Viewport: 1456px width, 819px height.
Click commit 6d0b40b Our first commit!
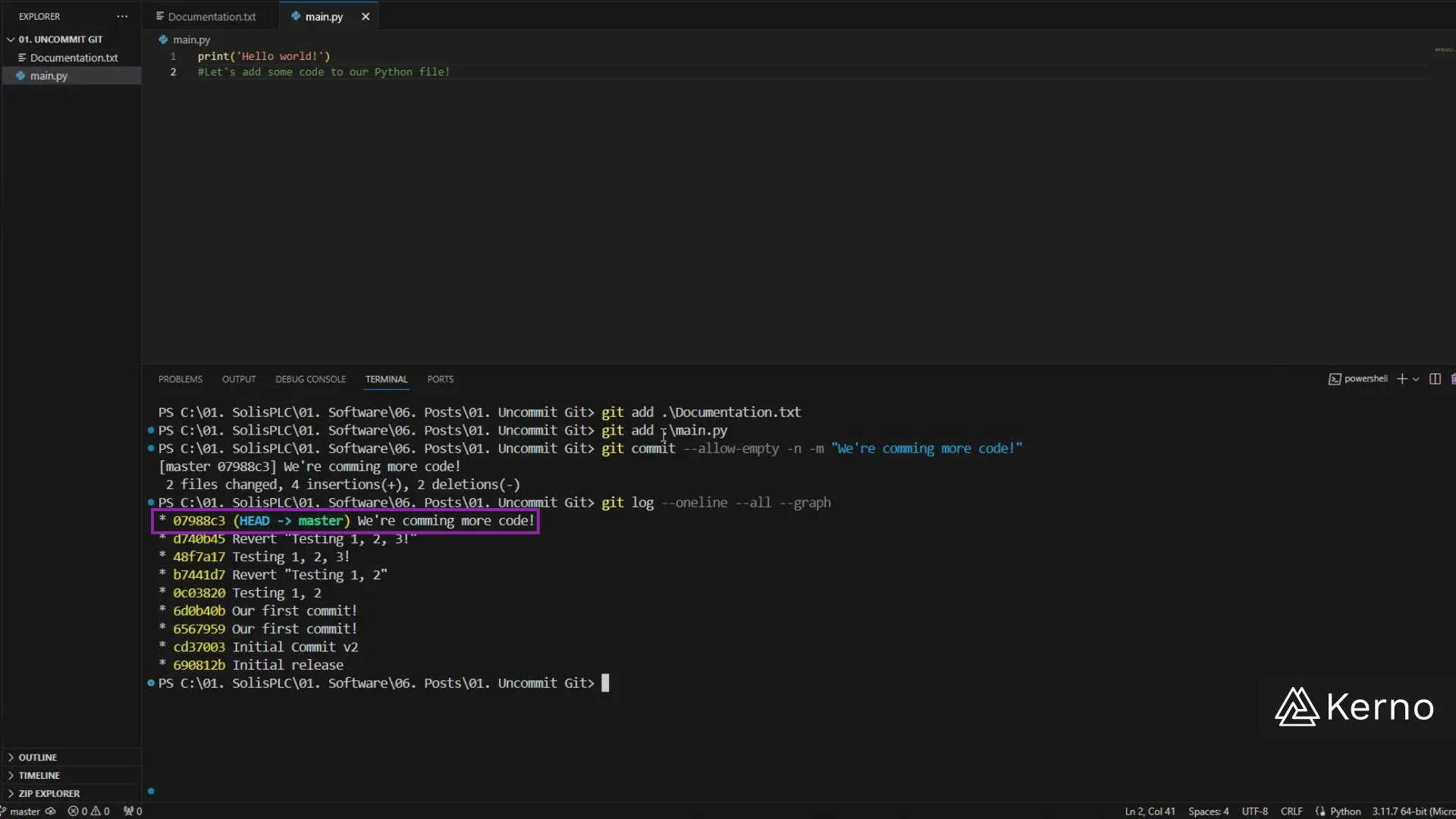[x=258, y=611]
